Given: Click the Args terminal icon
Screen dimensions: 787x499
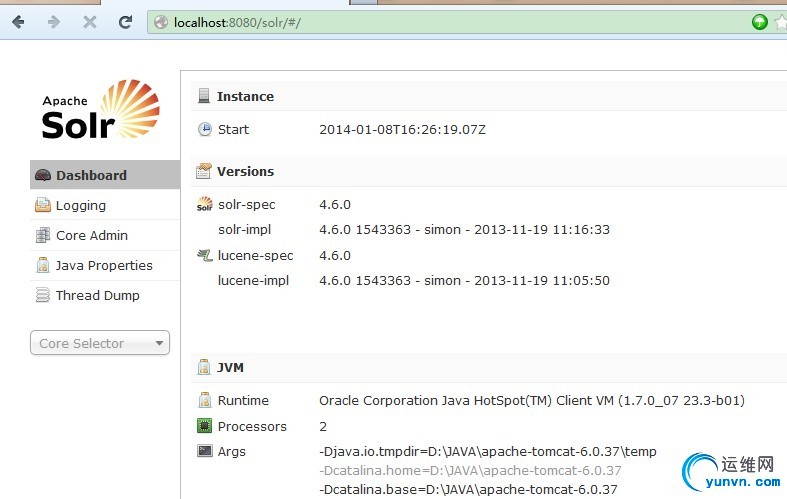Looking at the screenshot, I should pos(205,450).
